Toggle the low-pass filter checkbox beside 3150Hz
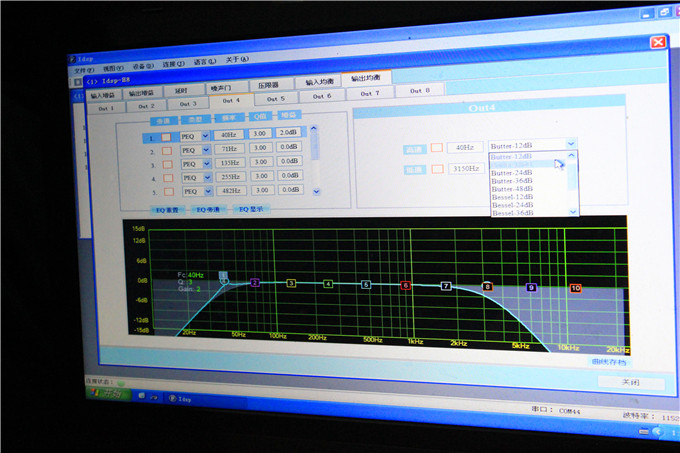 (438, 169)
